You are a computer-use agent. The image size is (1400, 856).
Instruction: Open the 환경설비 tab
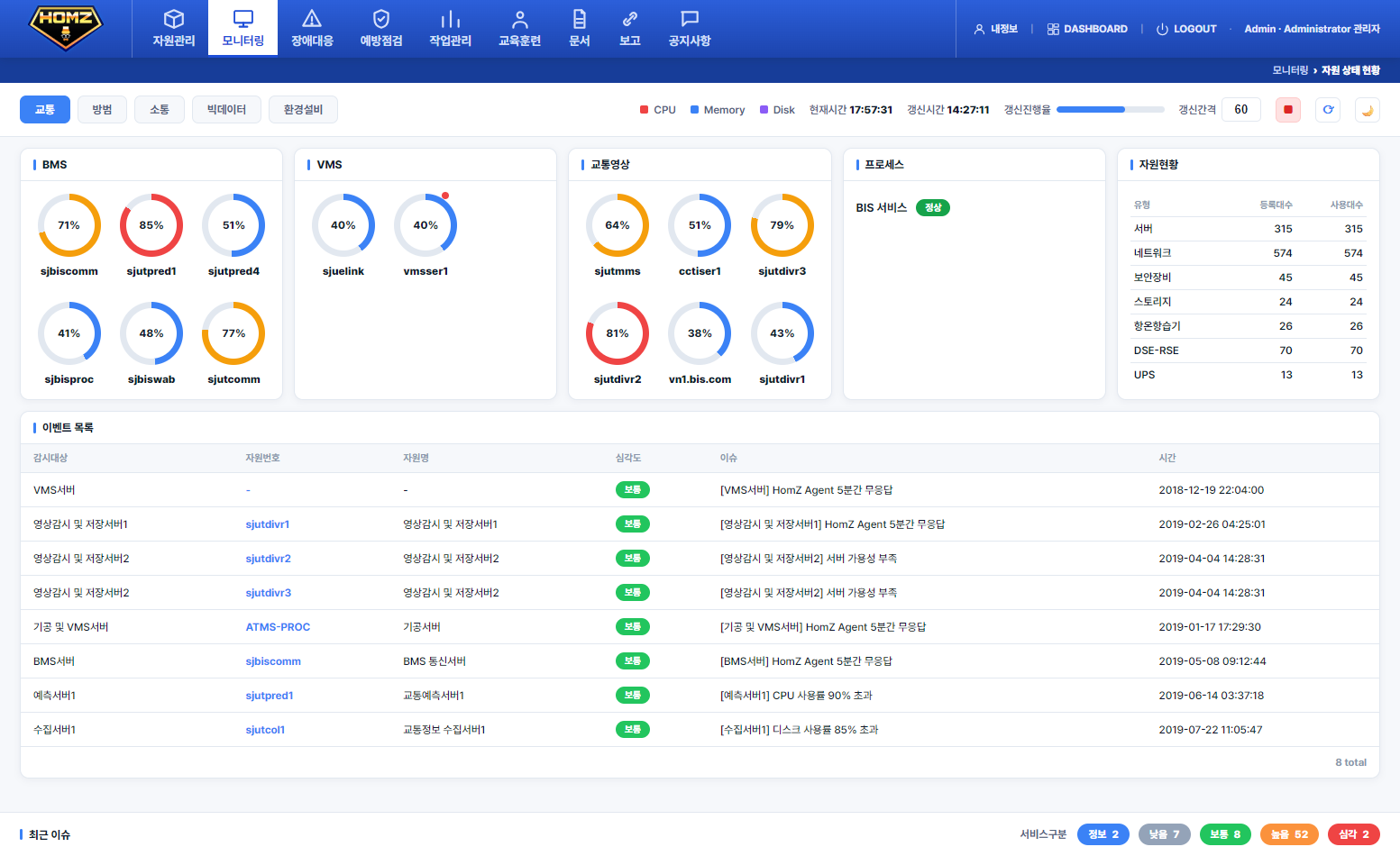pyautogui.click(x=303, y=110)
